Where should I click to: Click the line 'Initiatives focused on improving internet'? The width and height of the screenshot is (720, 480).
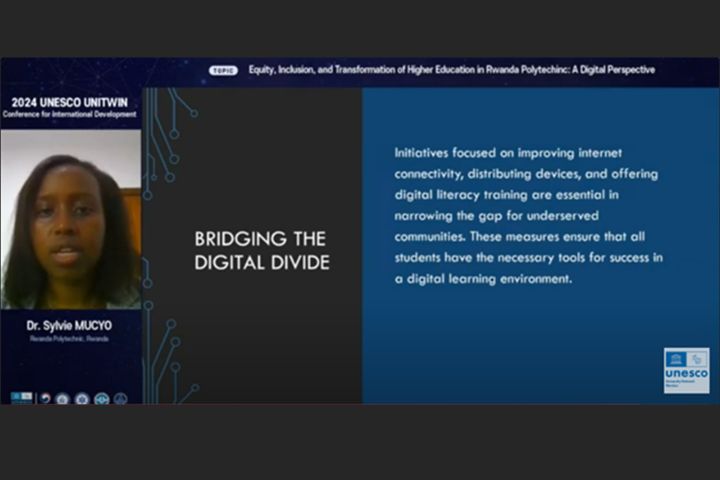point(508,153)
